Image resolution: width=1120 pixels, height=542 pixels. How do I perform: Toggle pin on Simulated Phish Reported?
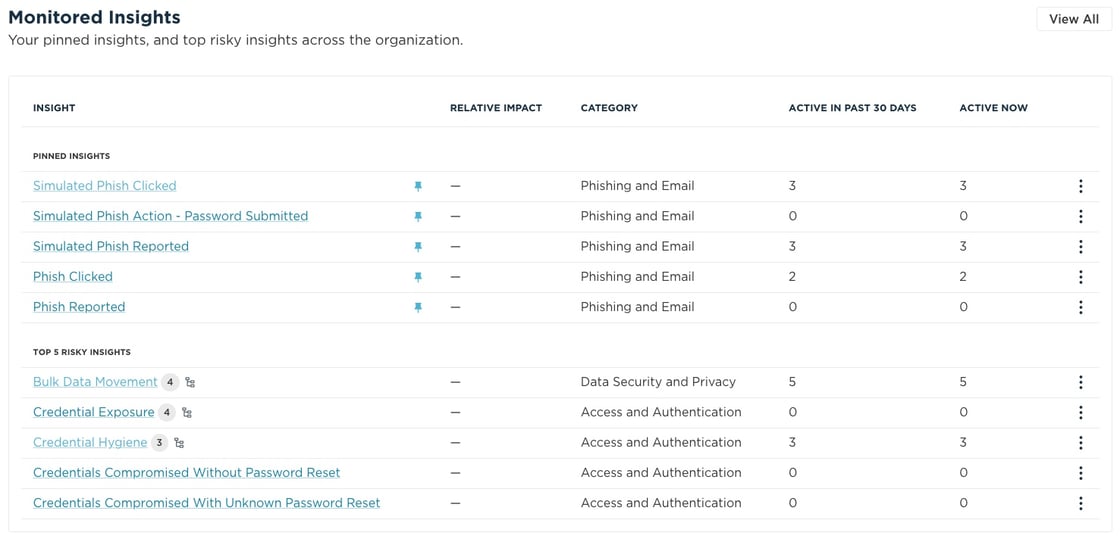[418, 247]
